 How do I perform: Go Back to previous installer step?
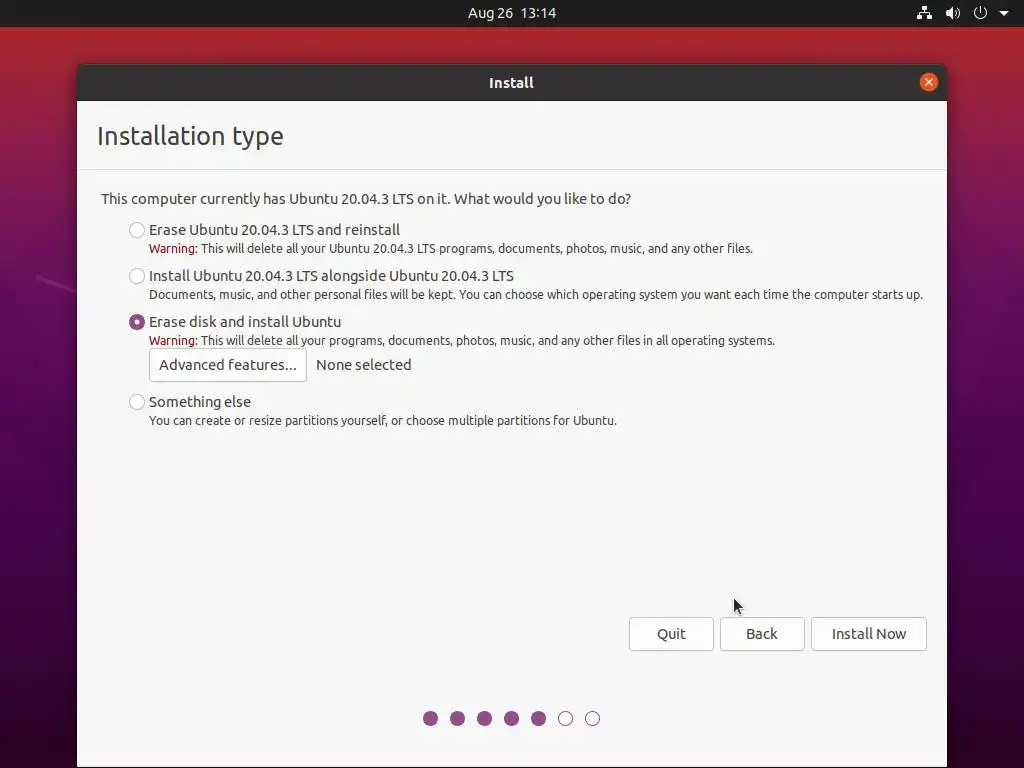[762, 634]
